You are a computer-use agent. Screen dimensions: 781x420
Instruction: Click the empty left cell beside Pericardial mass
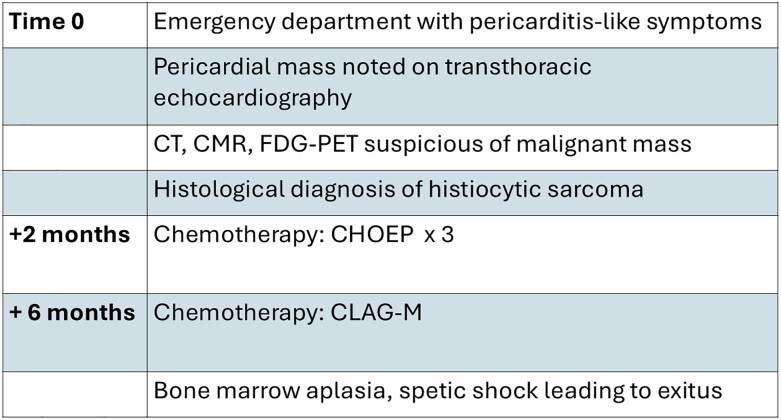75,87
